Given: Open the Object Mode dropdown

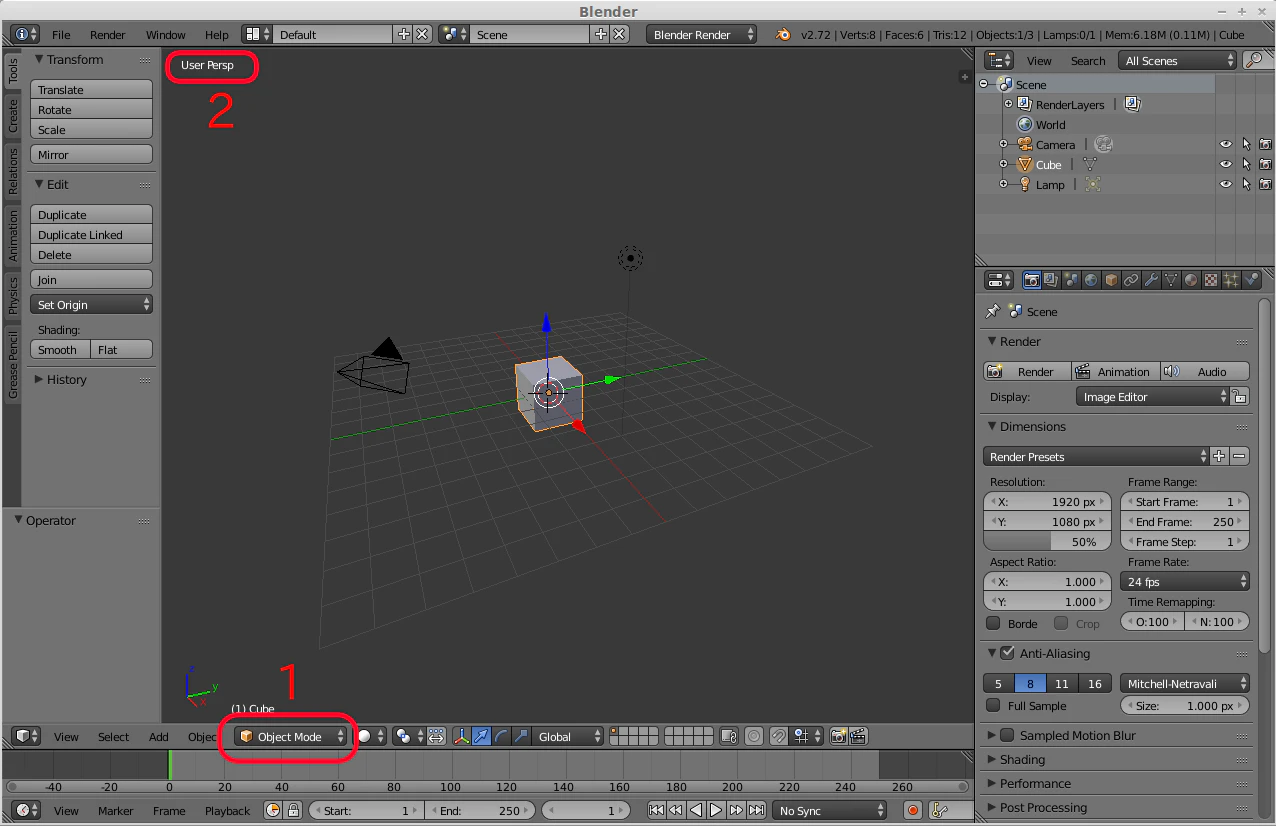Looking at the screenshot, I should point(291,737).
